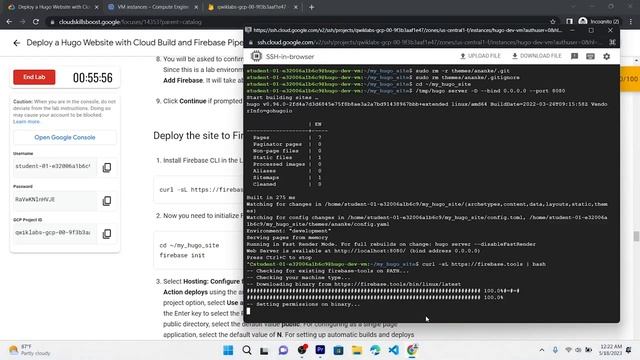
Task: Select the username field text
Action: tap(53, 167)
